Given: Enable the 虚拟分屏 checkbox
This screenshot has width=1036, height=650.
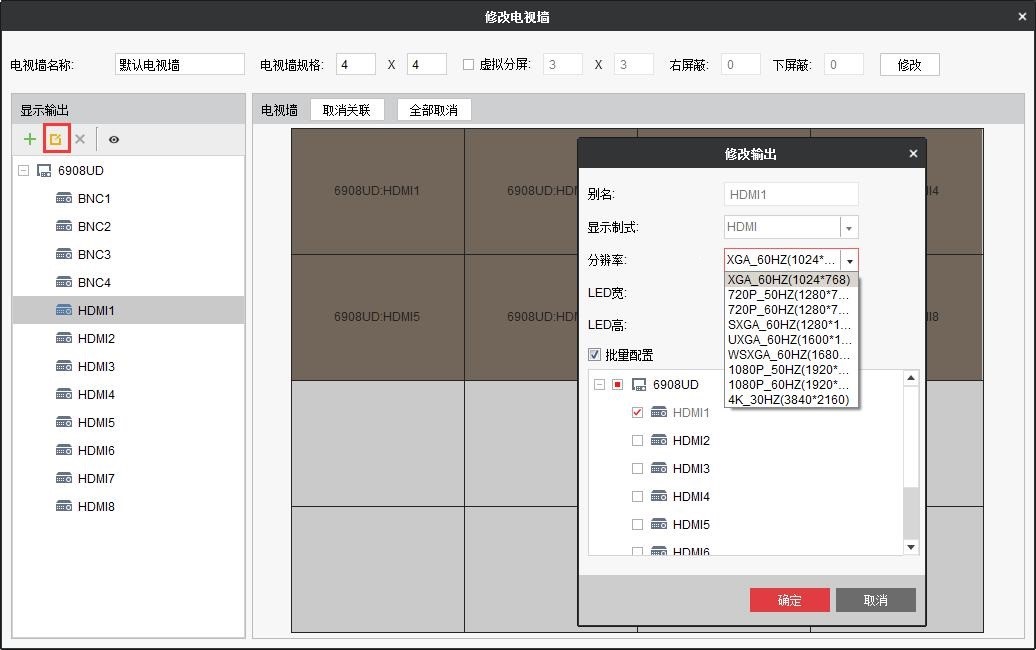Looking at the screenshot, I should pos(468,65).
